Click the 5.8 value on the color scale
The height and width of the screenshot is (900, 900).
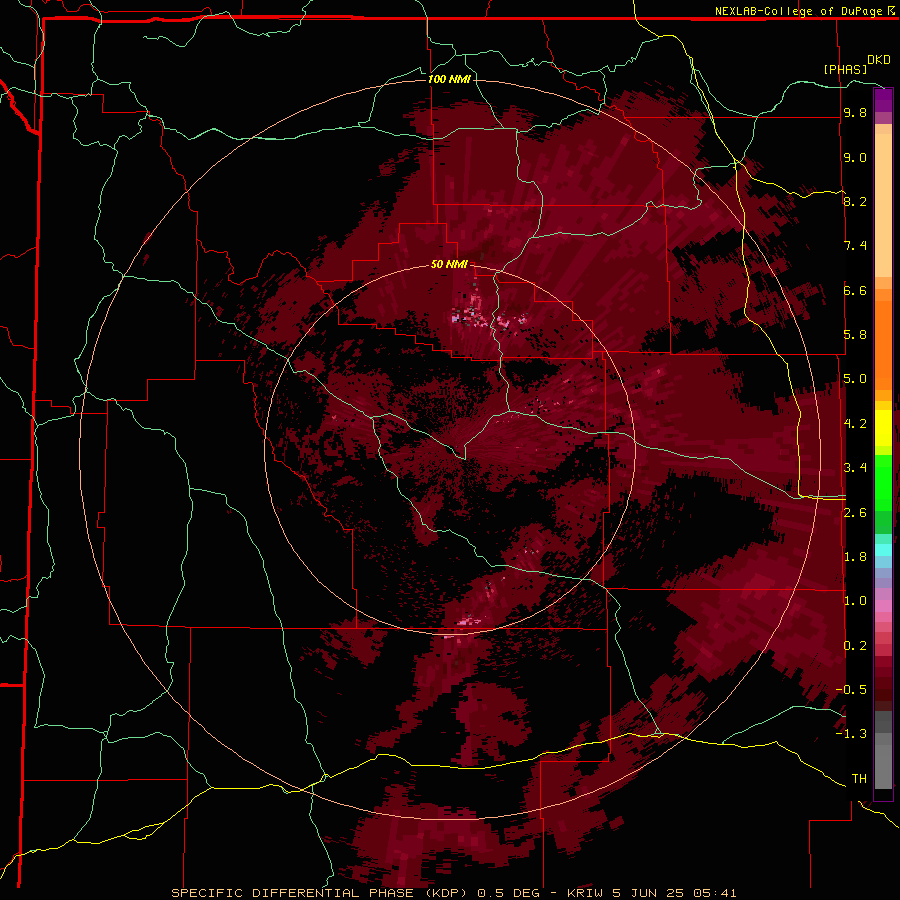pyautogui.click(x=855, y=335)
